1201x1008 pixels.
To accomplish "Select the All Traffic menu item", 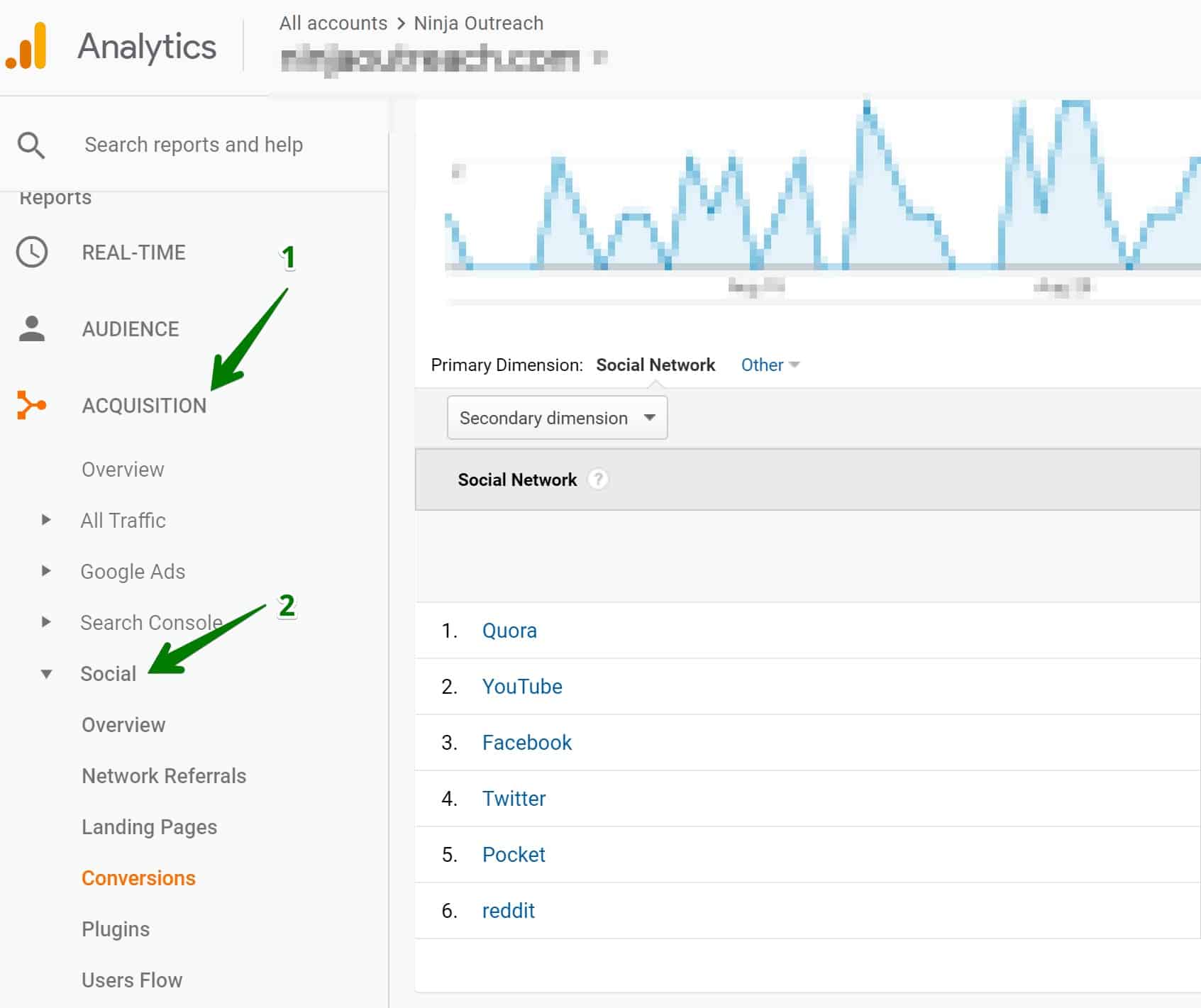I will pyautogui.click(x=123, y=521).
